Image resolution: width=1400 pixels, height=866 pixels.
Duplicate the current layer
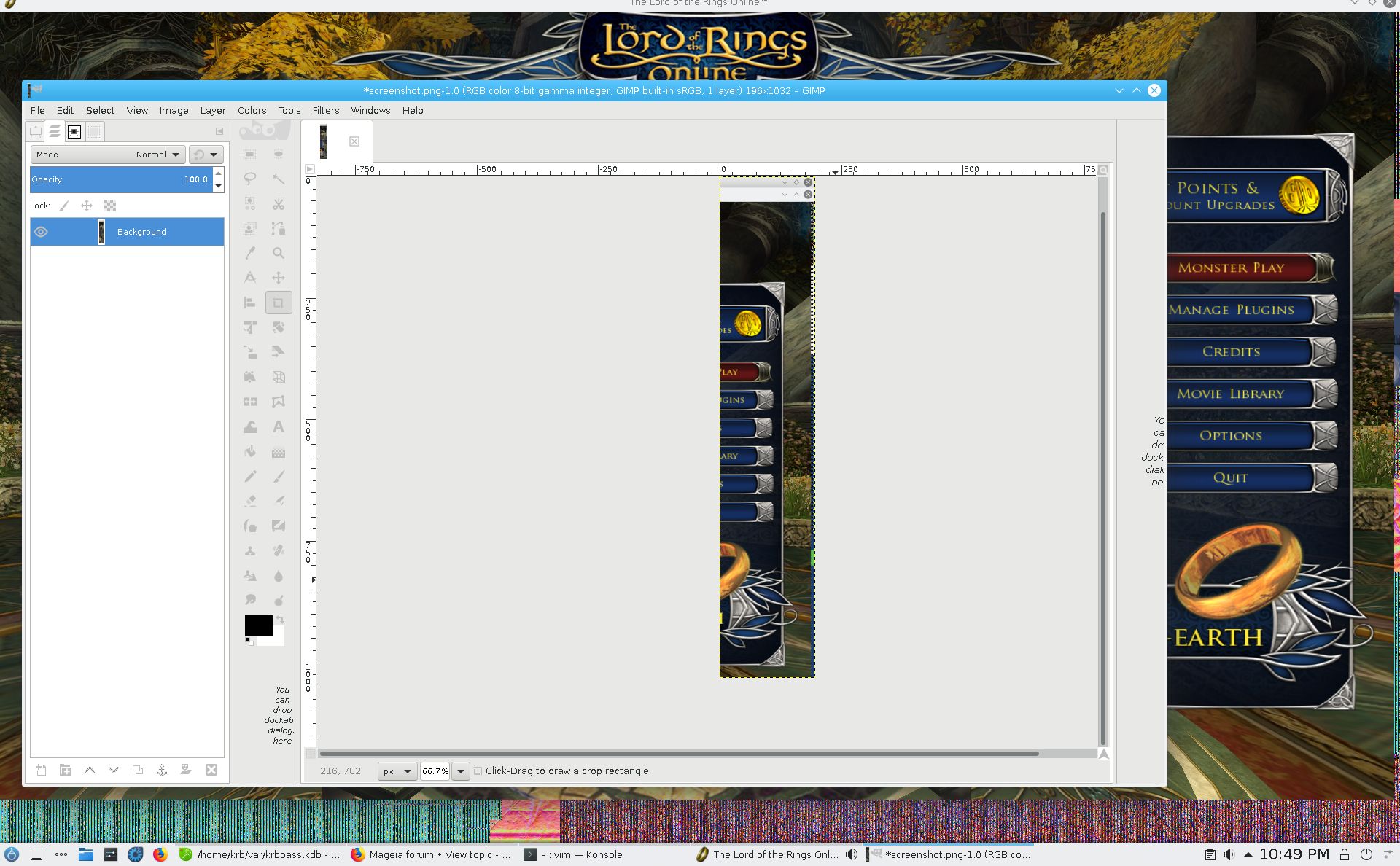pos(138,770)
